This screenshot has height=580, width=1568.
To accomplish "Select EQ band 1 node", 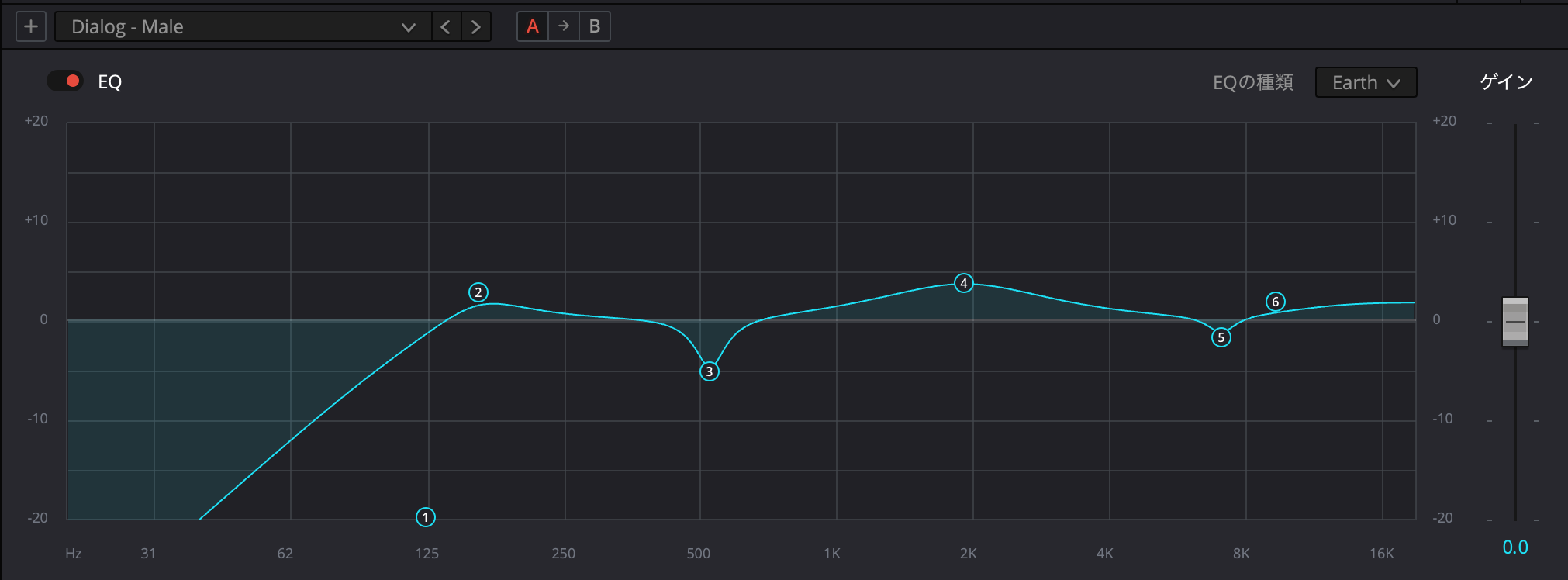I will point(426,517).
